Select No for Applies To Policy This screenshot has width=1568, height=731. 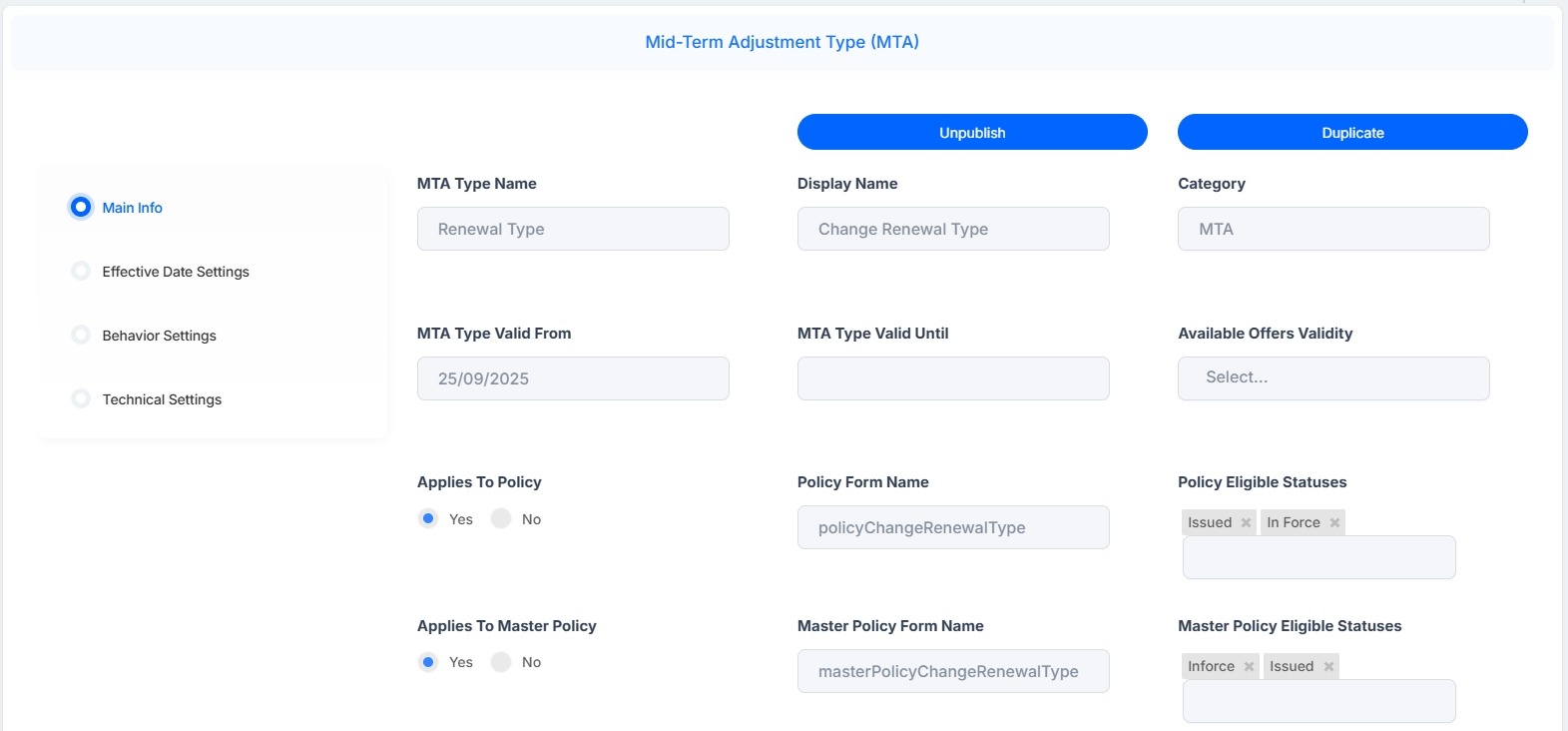tap(501, 518)
